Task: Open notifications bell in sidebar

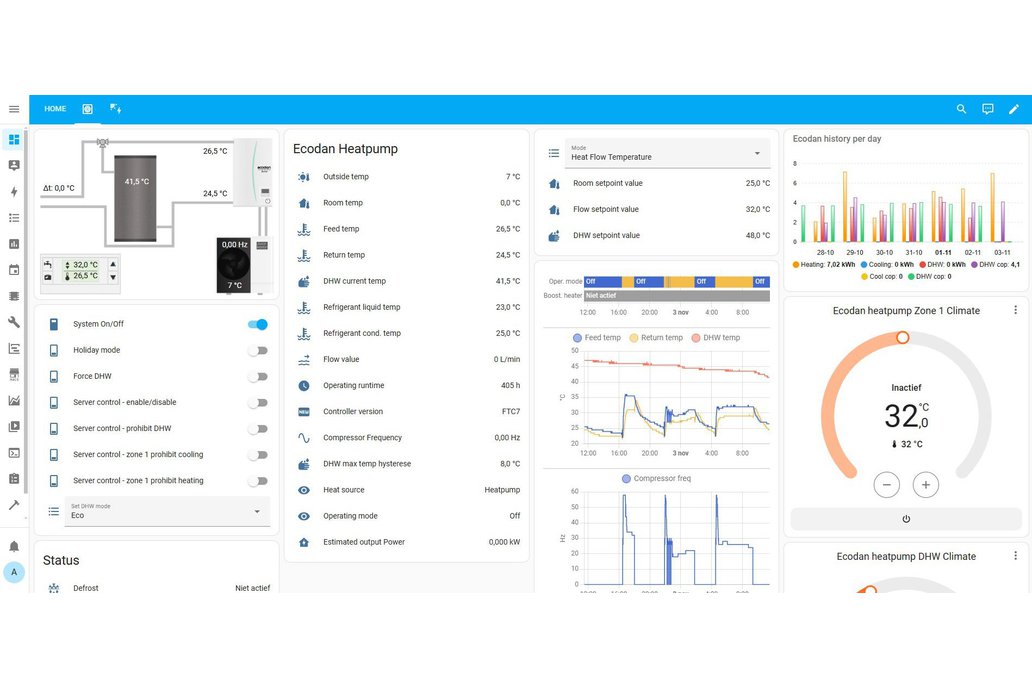Action: click(x=14, y=546)
